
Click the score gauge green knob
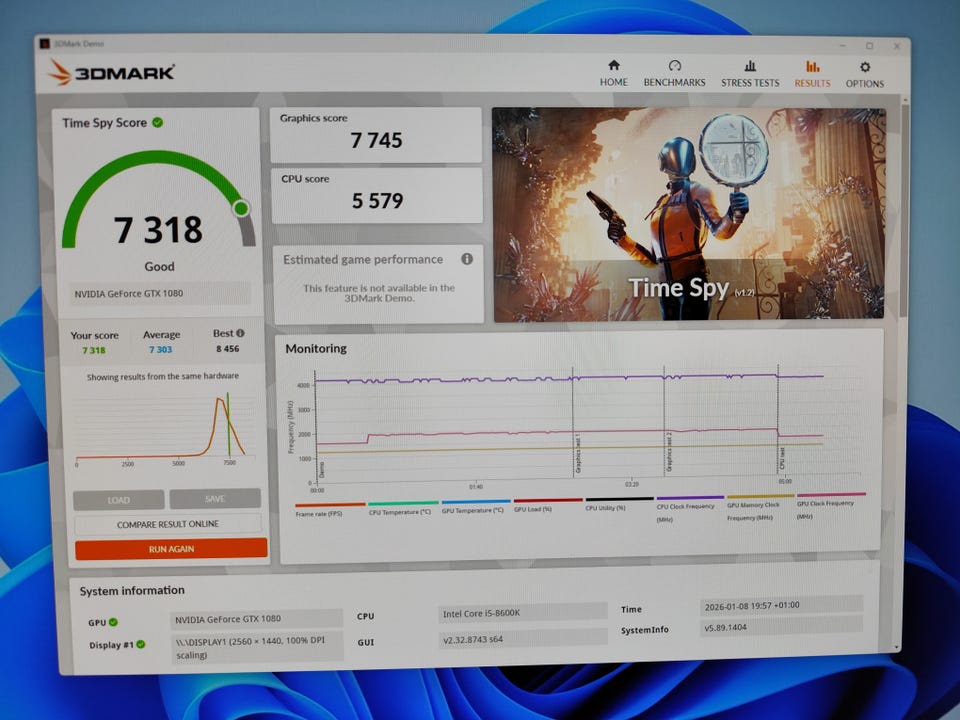(241, 208)
